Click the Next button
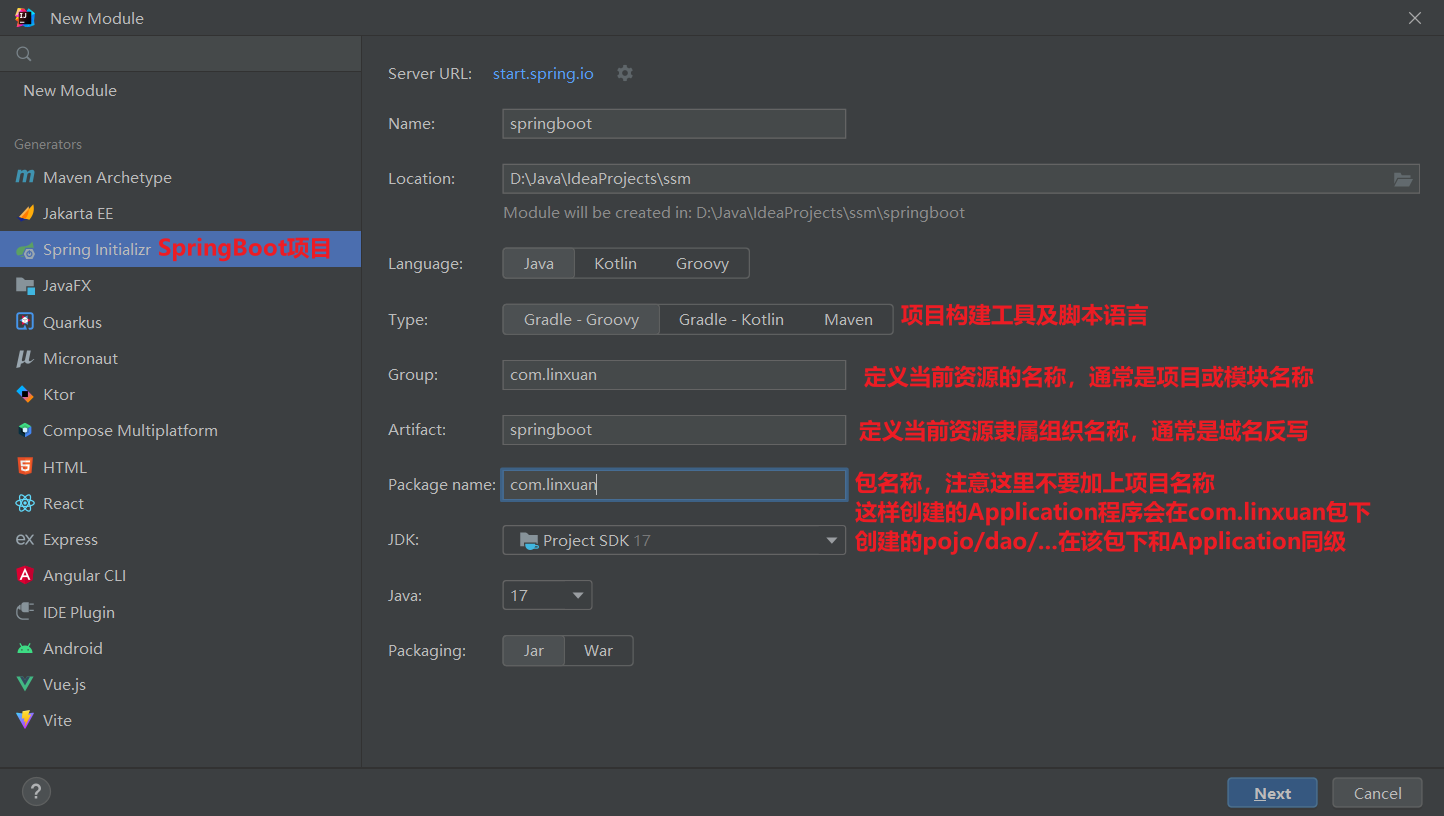 pos(1272,793)
